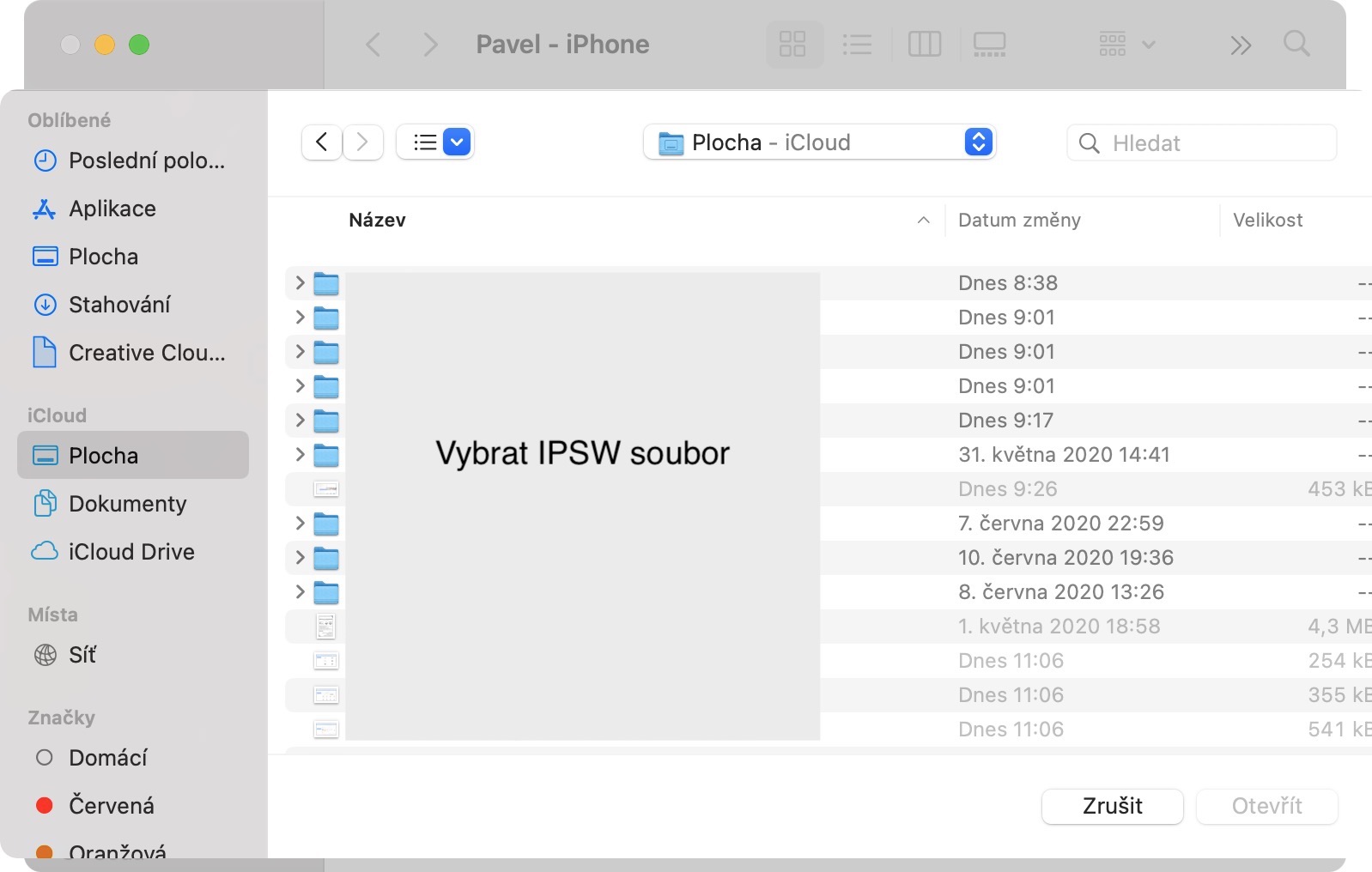The height and width of the screenshot is (872, 1372).
Task: Go forward in the Finder window toolbar
Action: (x=430, y=45)
